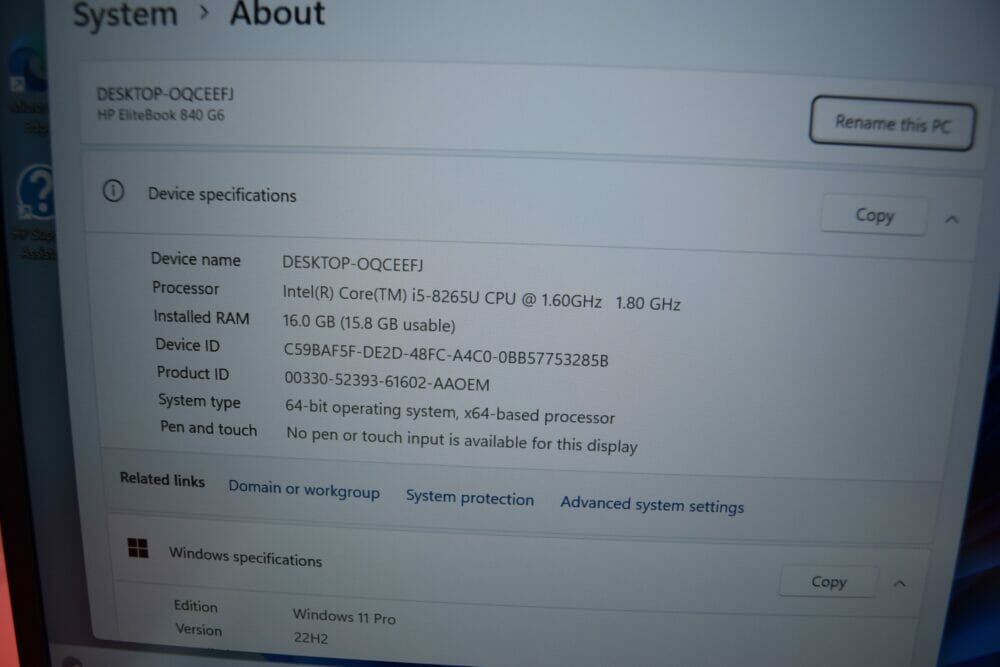The width and height of the screenshot is (1000, 667).
Task: Click the Pen and touch label
Action: [209, 429]
